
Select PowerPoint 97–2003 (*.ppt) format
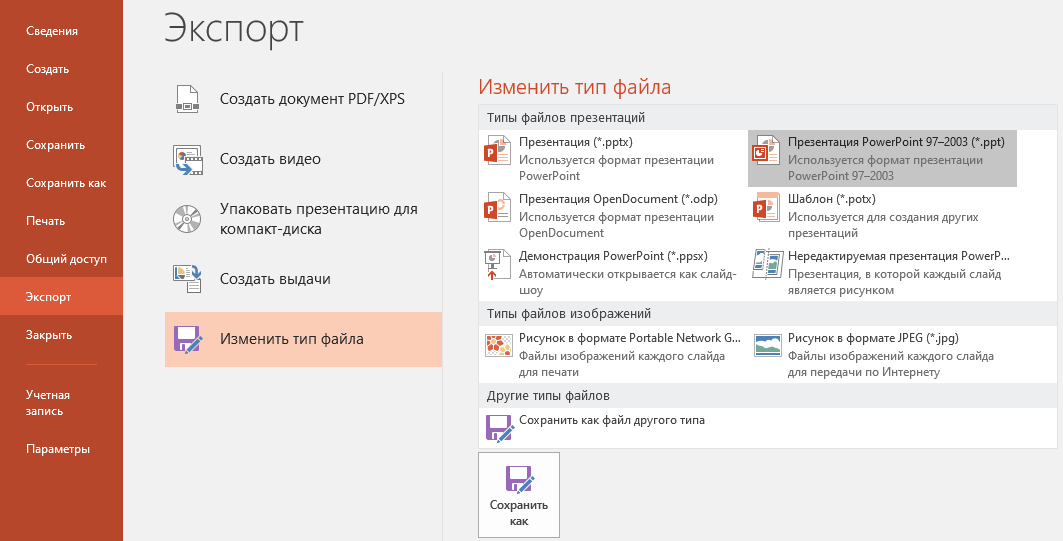click(x=882, y=159)
